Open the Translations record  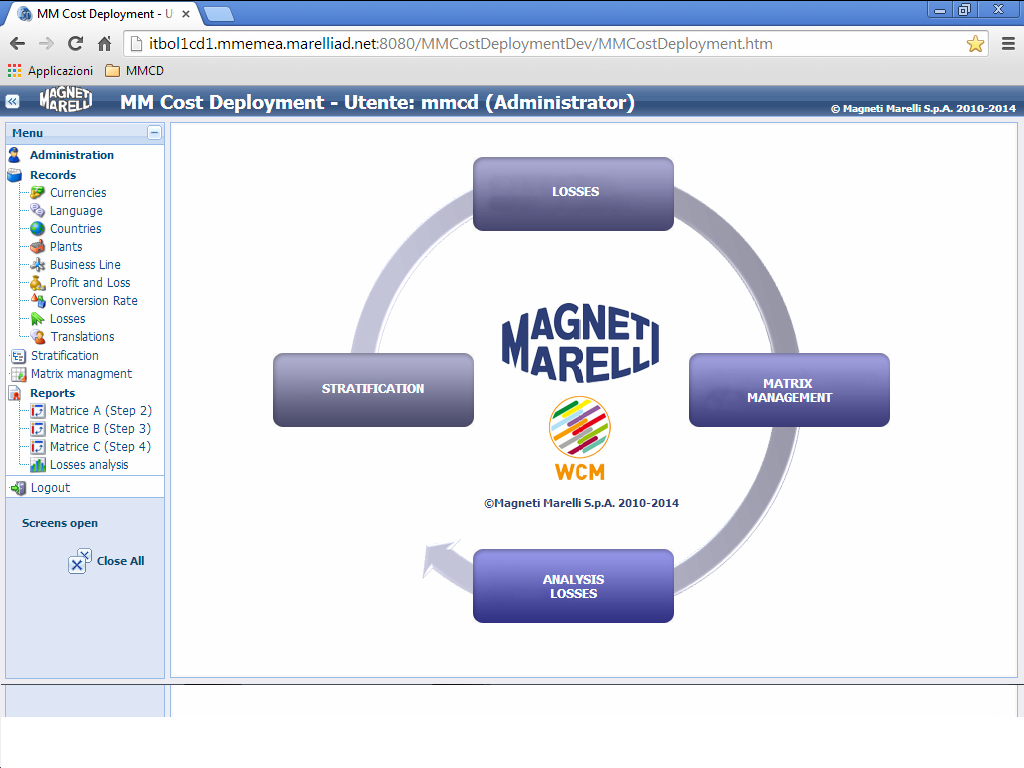(x=82, y=336)
